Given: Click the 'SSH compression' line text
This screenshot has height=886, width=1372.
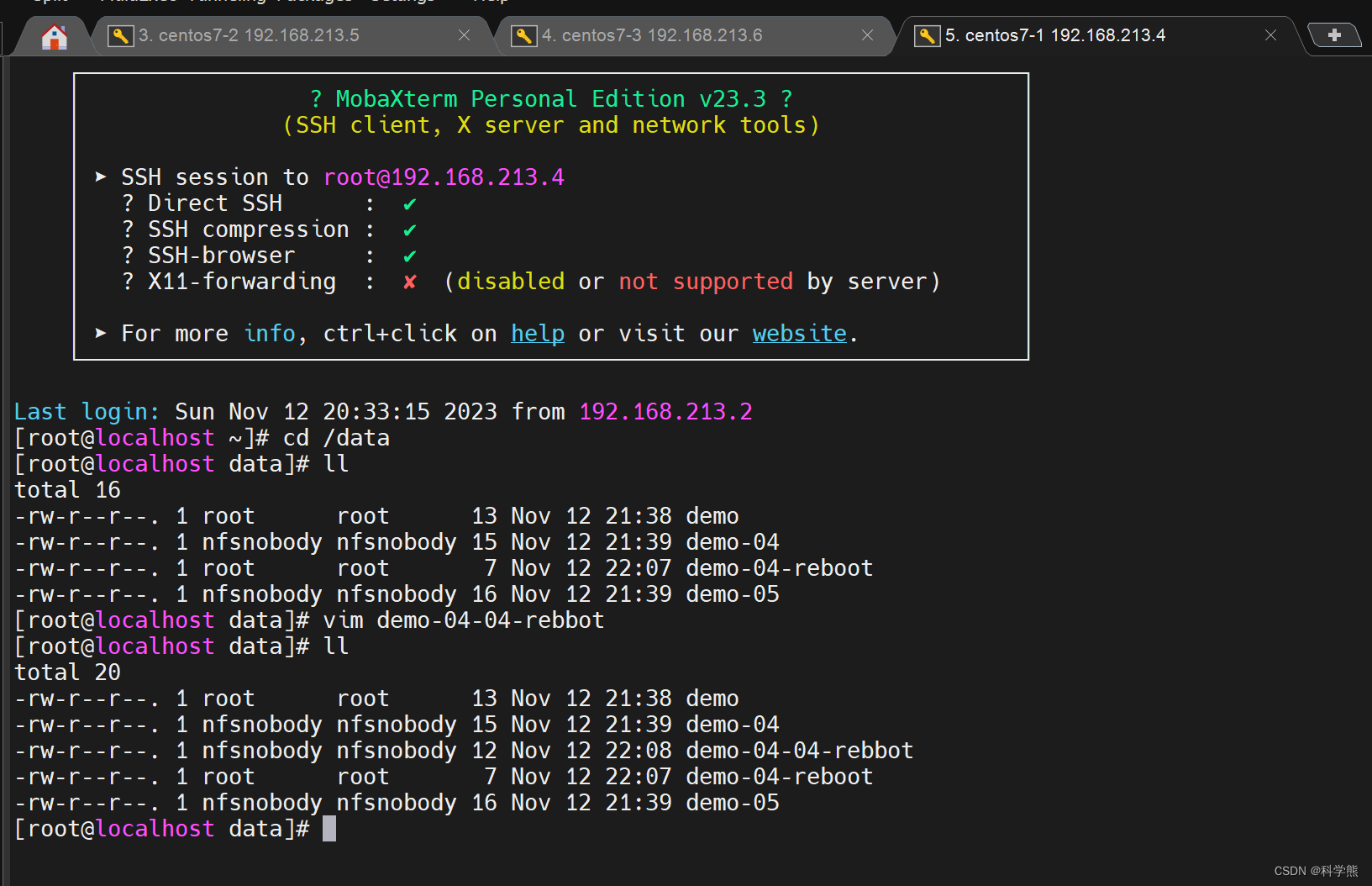Looking at the screenshot, I should click(249, 229).
